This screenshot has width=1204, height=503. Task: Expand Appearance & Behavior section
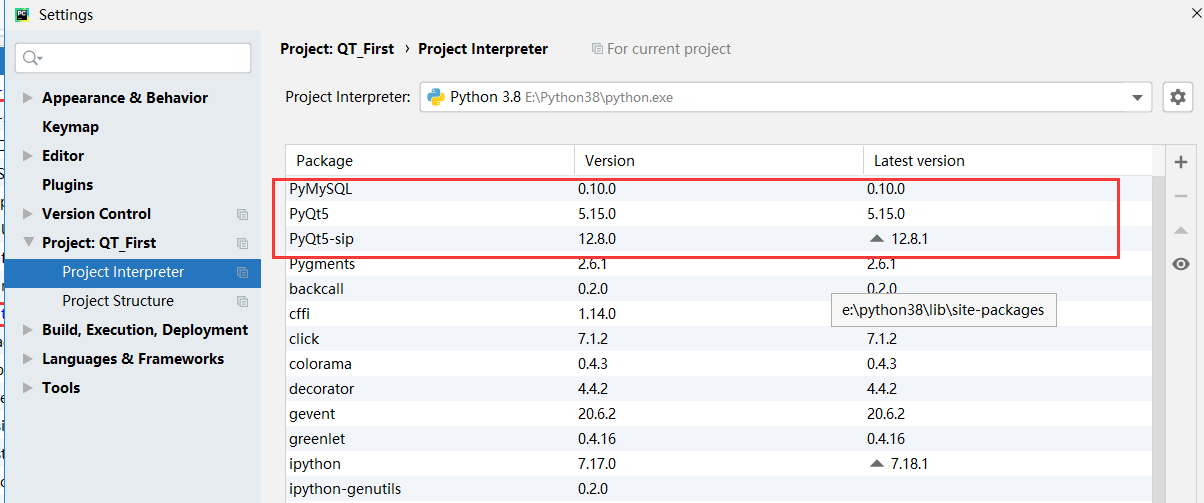(27, 98)
